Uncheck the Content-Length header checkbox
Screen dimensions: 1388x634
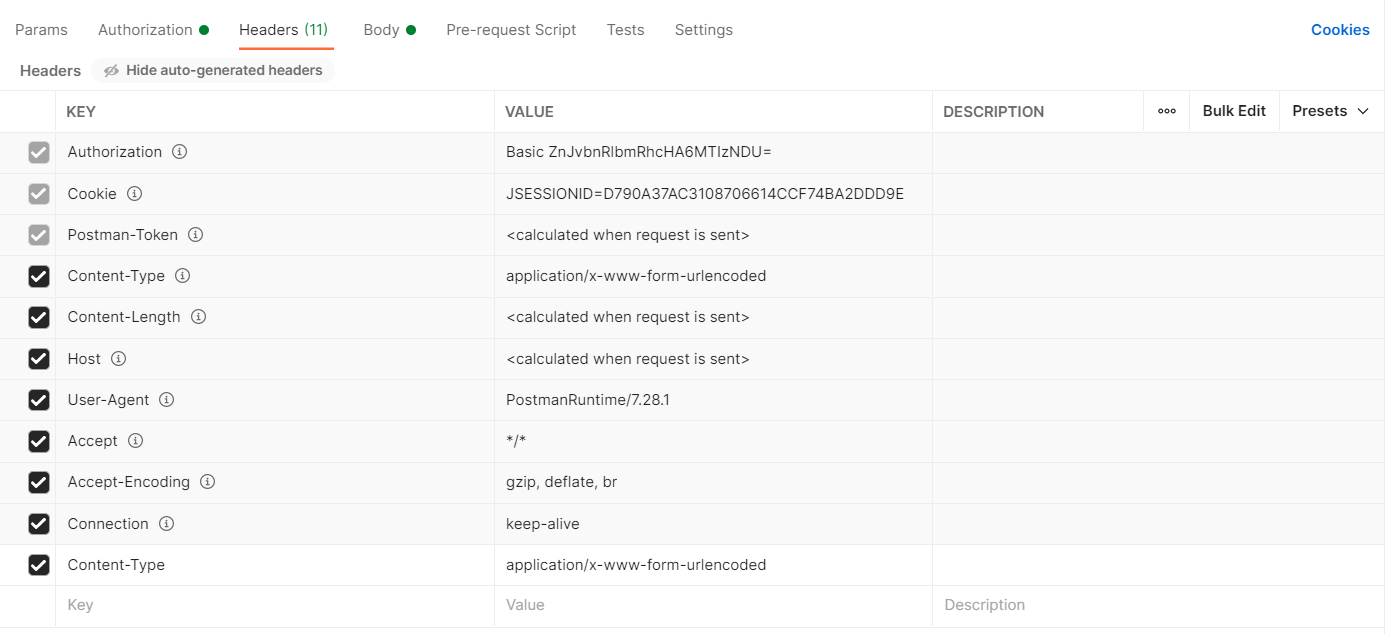click(39, 318)
